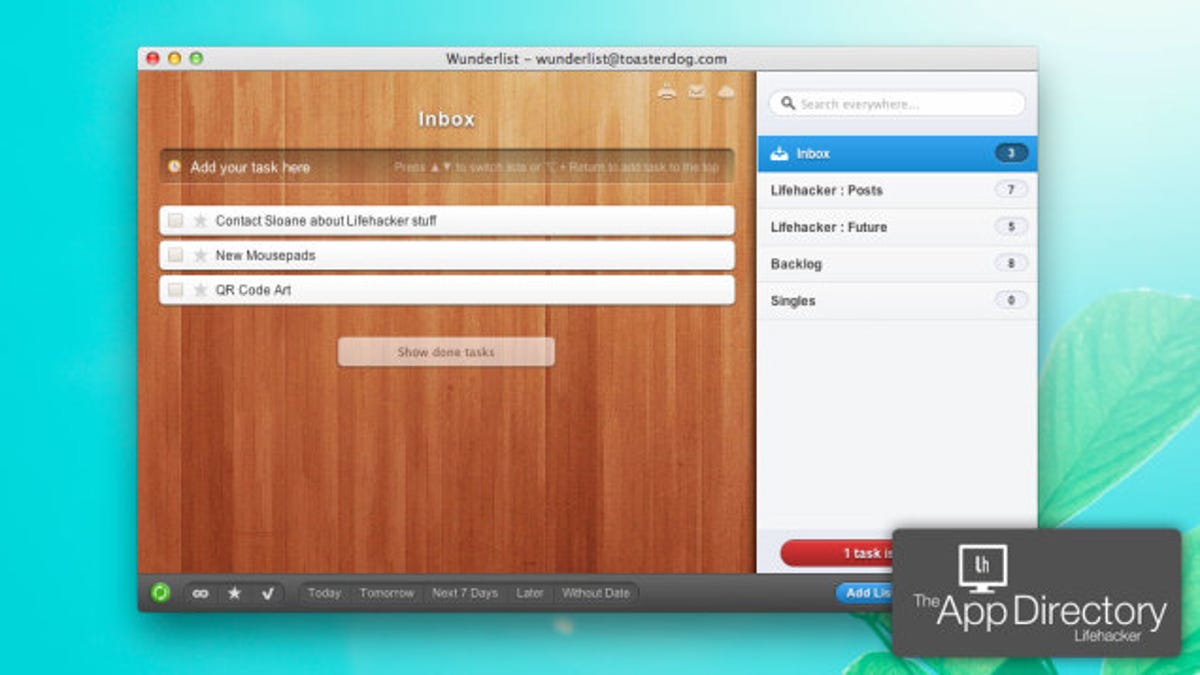Check off the 'QR Code Art' task
The image size is (1200, 675).
pos(175,290)
